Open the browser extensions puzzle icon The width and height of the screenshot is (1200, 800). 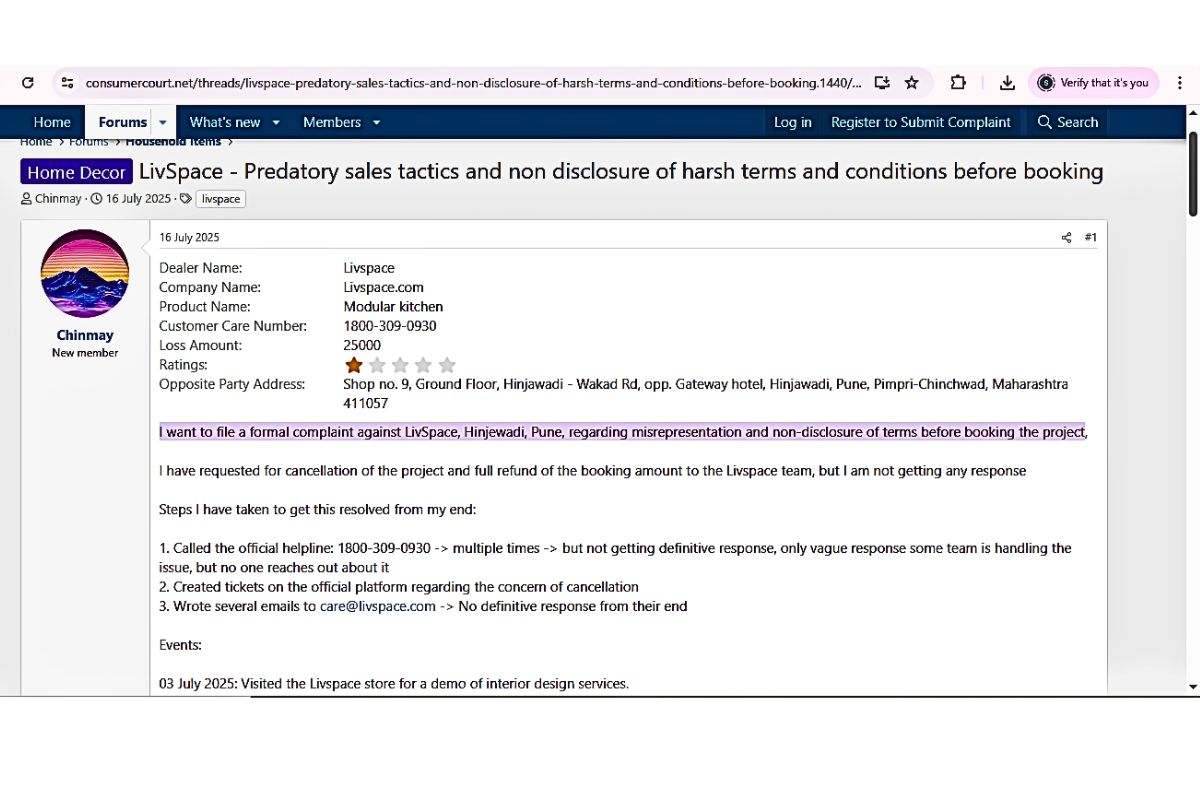click(x=958, y=83)
